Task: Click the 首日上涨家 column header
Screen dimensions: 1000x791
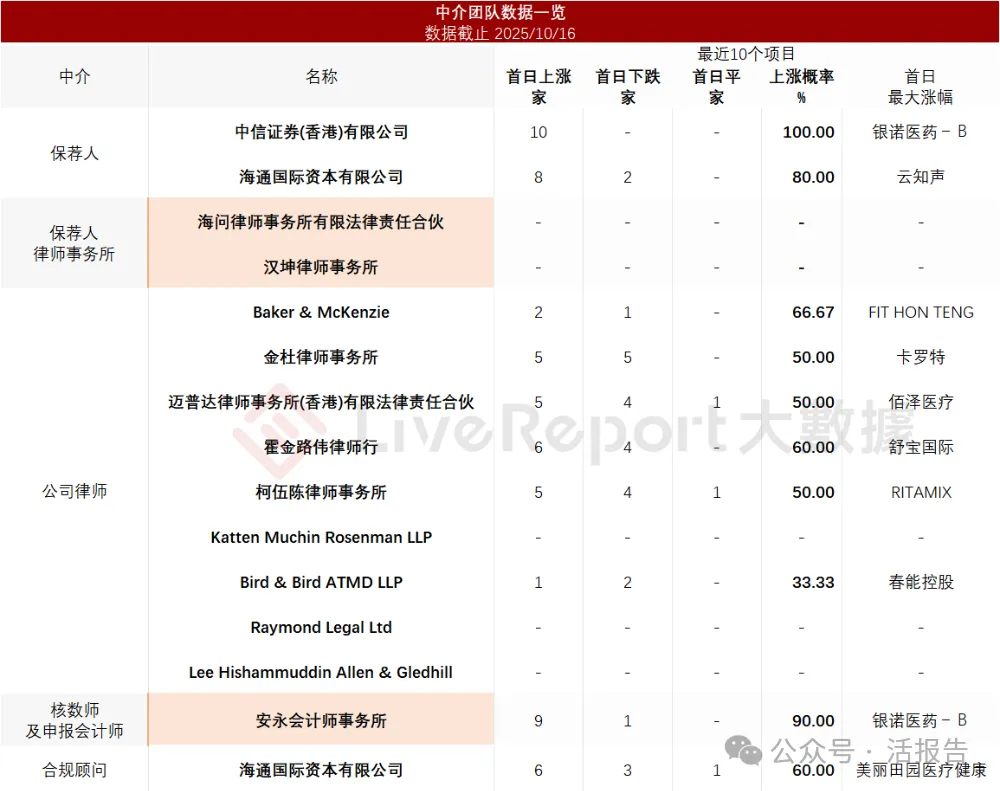Action: tap(539, 87)
